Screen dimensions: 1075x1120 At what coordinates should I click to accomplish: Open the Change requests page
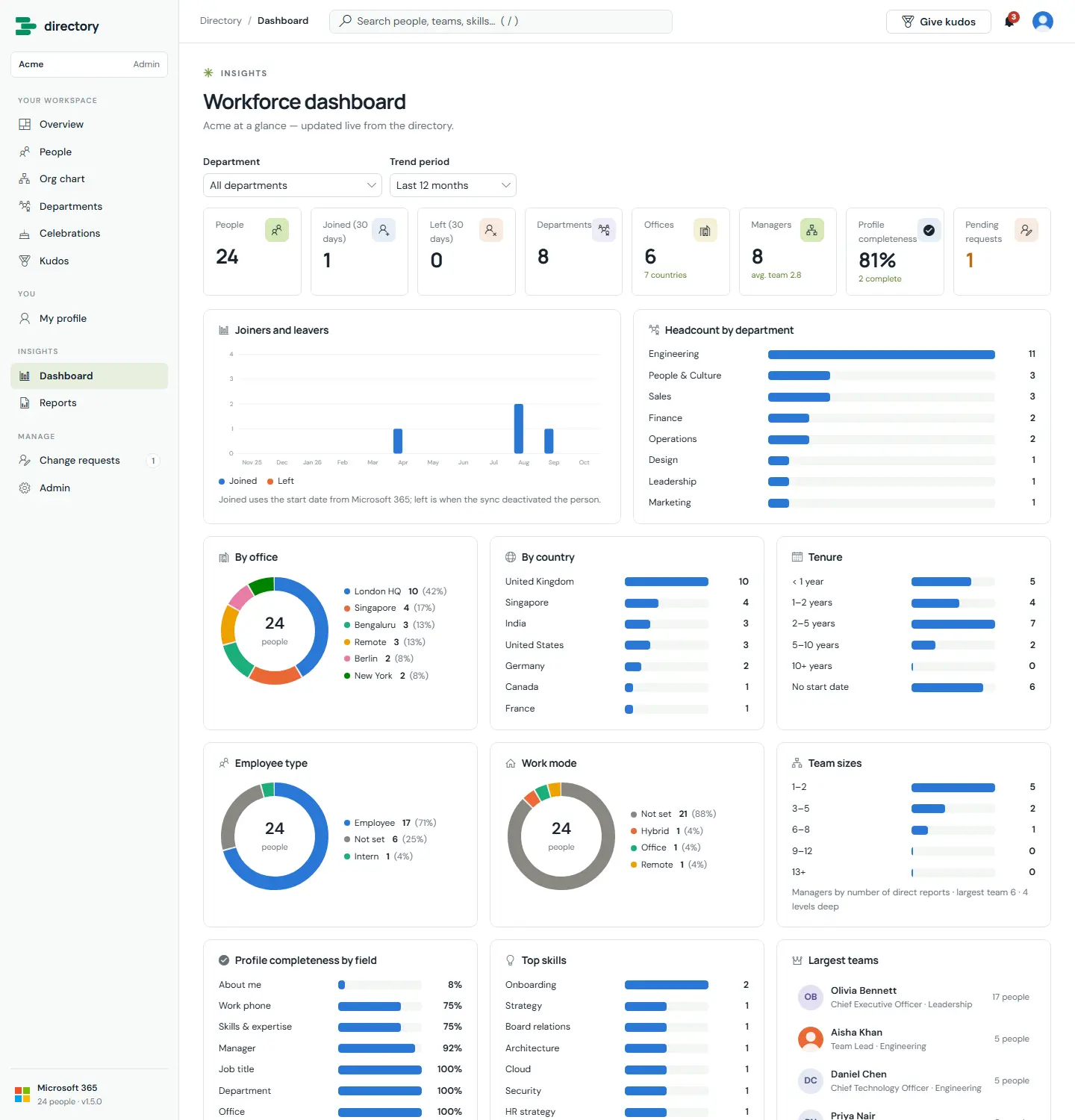(89, 461)
